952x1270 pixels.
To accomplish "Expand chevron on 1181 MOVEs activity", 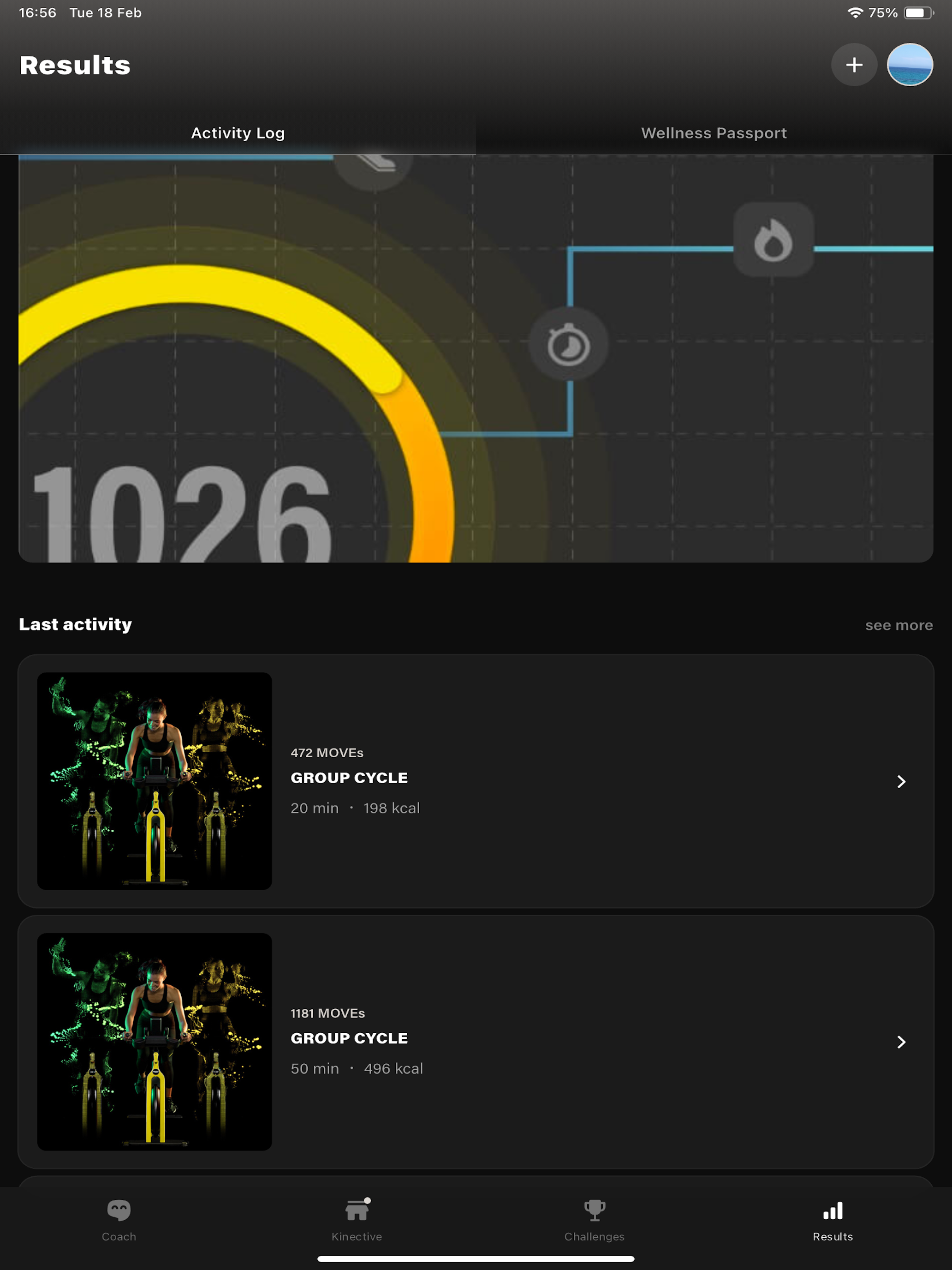I will [x=901, y=1042].
